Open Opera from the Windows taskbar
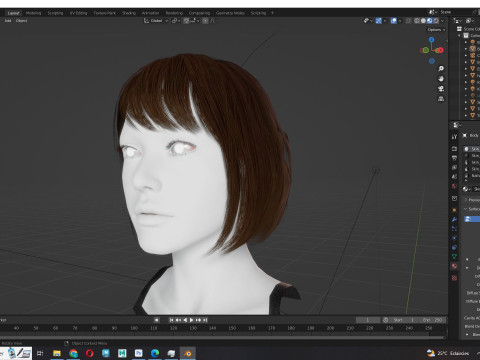The height and width of the screenshot is (360, 480). click(x=89, y=353)
